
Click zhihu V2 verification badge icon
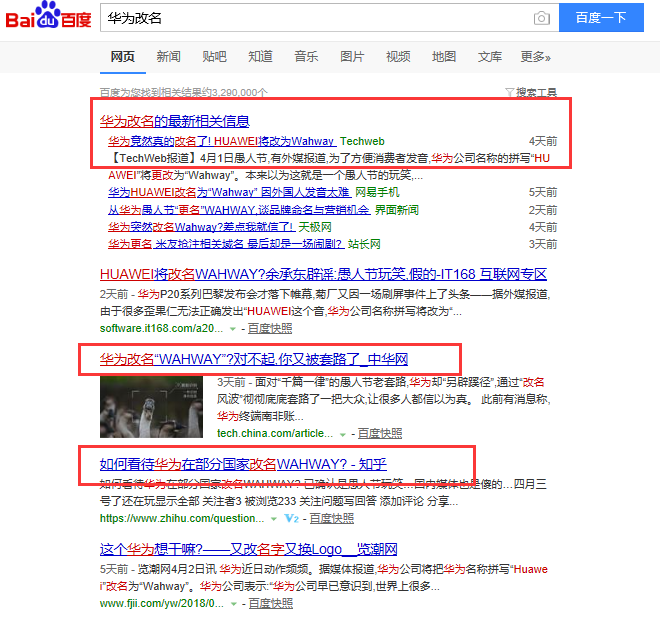click(291, 518)
